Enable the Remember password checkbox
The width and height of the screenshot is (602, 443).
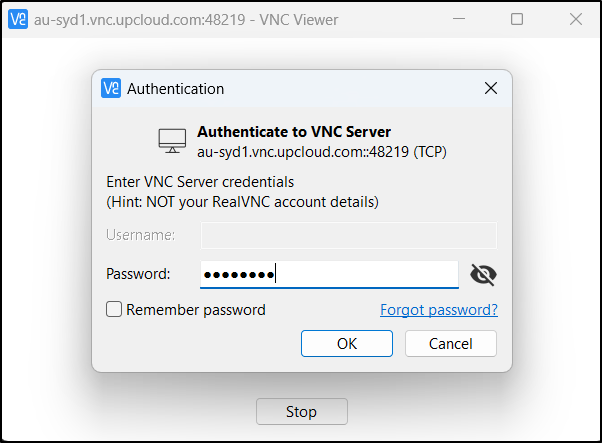coord(115,310)
